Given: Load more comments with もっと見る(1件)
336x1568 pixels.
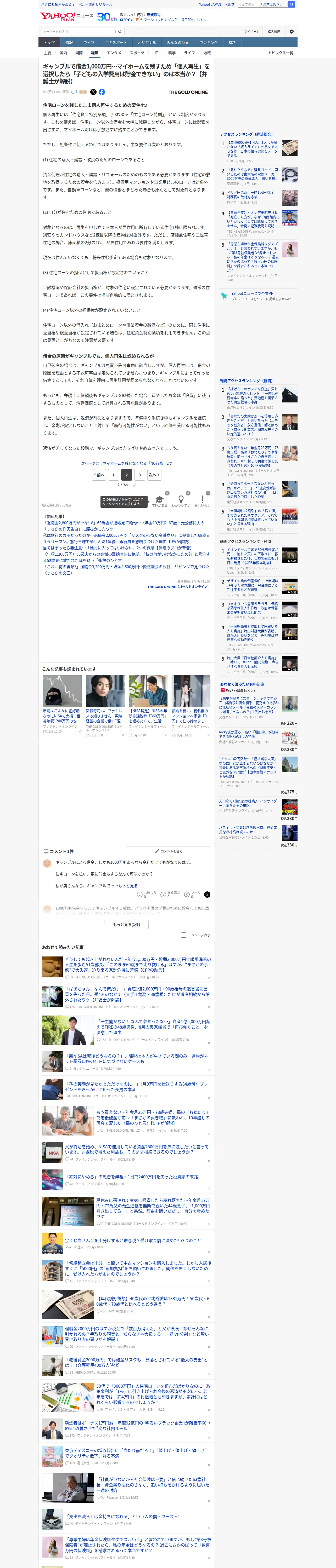Looking at the screenshot, I should (x=126, y=924).
